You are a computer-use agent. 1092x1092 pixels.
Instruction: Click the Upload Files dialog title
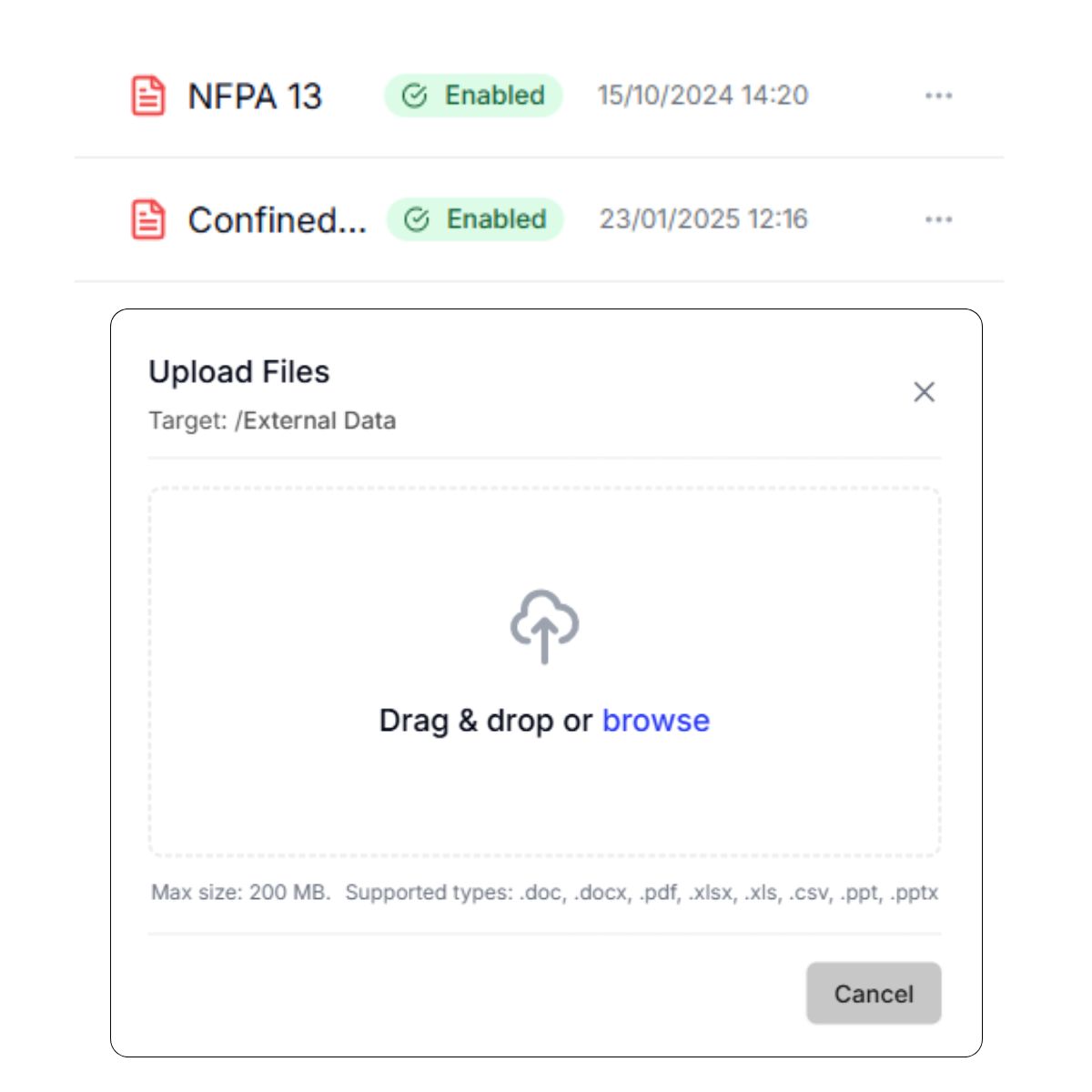click(239, 372)
